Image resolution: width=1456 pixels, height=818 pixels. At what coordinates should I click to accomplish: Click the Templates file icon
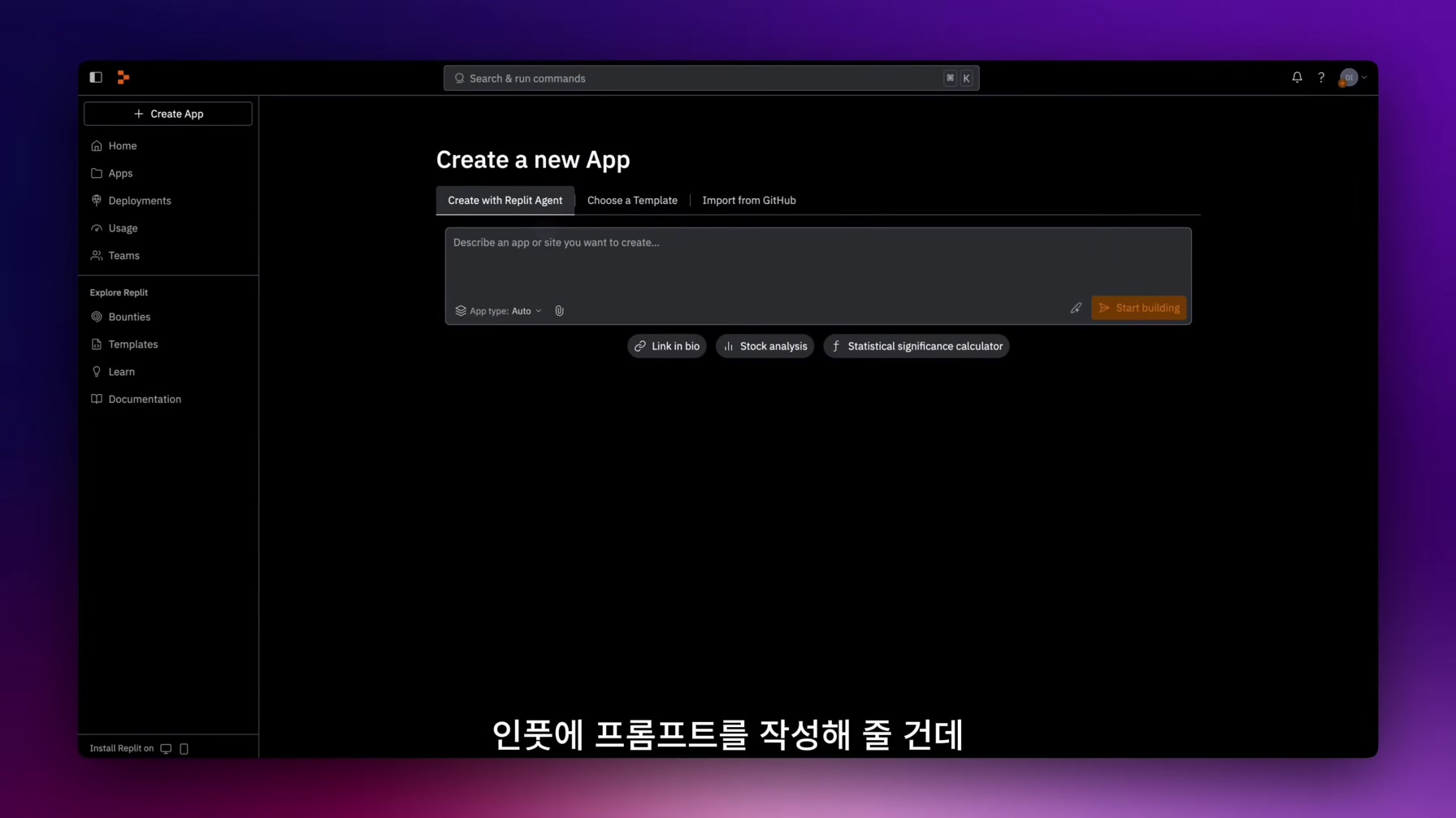pos(97,344)
